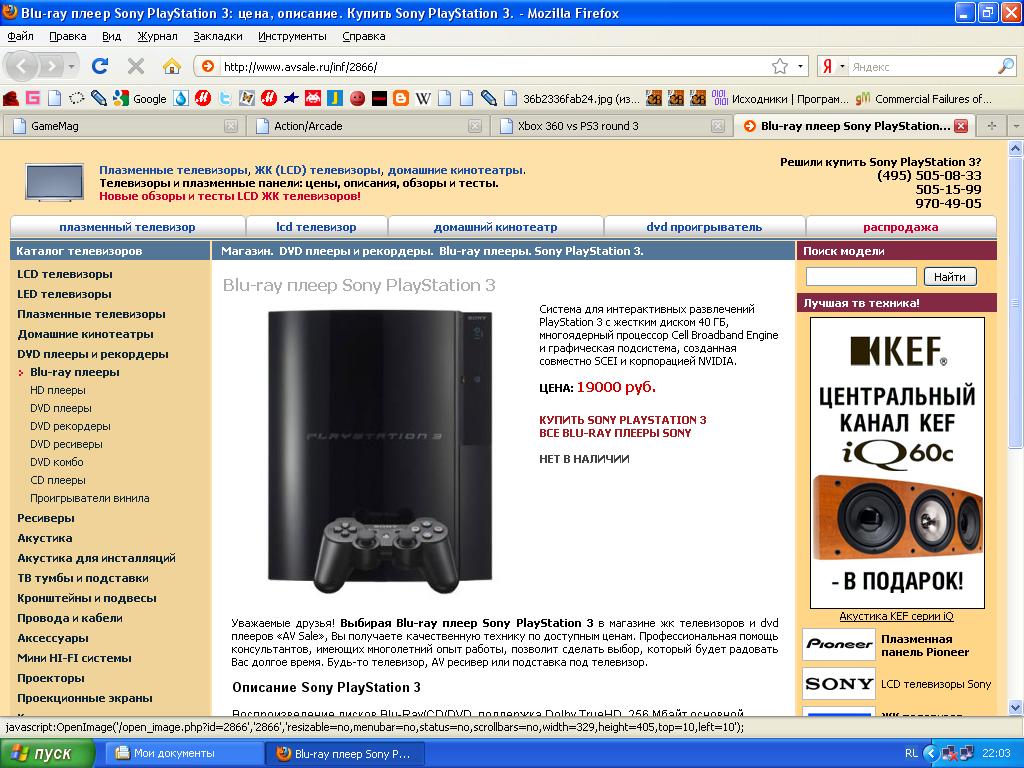Open the back/forward history dropdown arrow

click(x=72, y=66)
